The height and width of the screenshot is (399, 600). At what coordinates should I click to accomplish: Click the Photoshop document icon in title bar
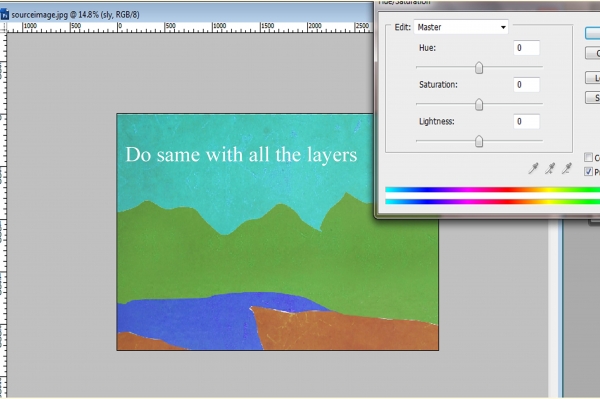point(4,15)
